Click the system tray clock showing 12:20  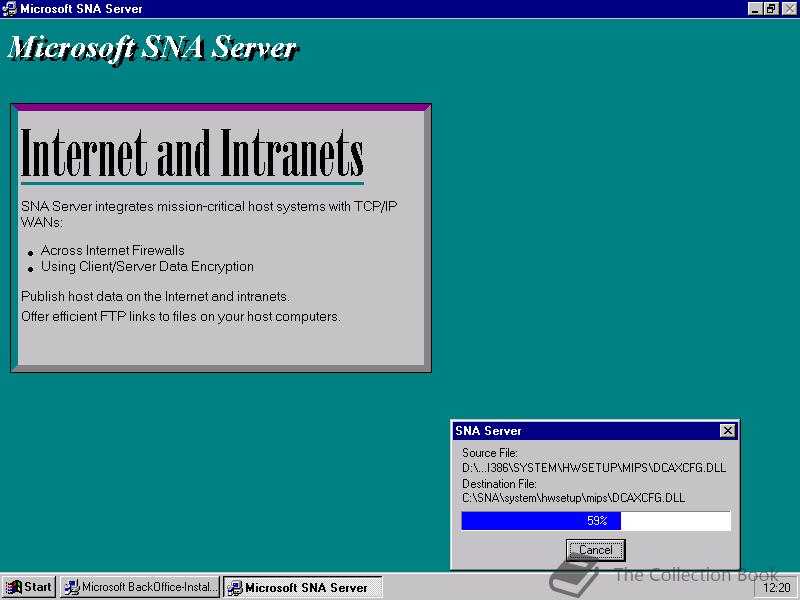tap(777, 588)
